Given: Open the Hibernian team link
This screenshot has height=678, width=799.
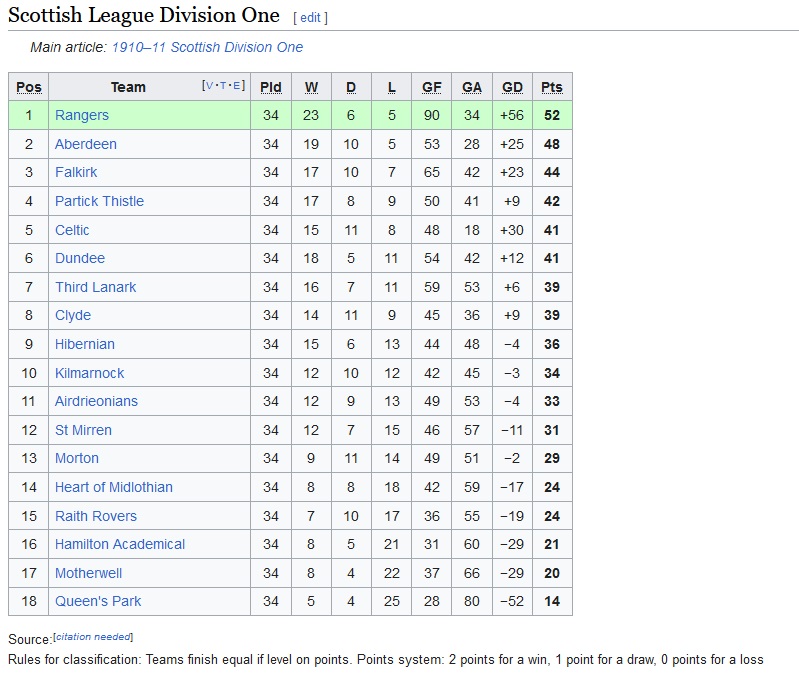Looking at the screenshot, I should (85, 344).
